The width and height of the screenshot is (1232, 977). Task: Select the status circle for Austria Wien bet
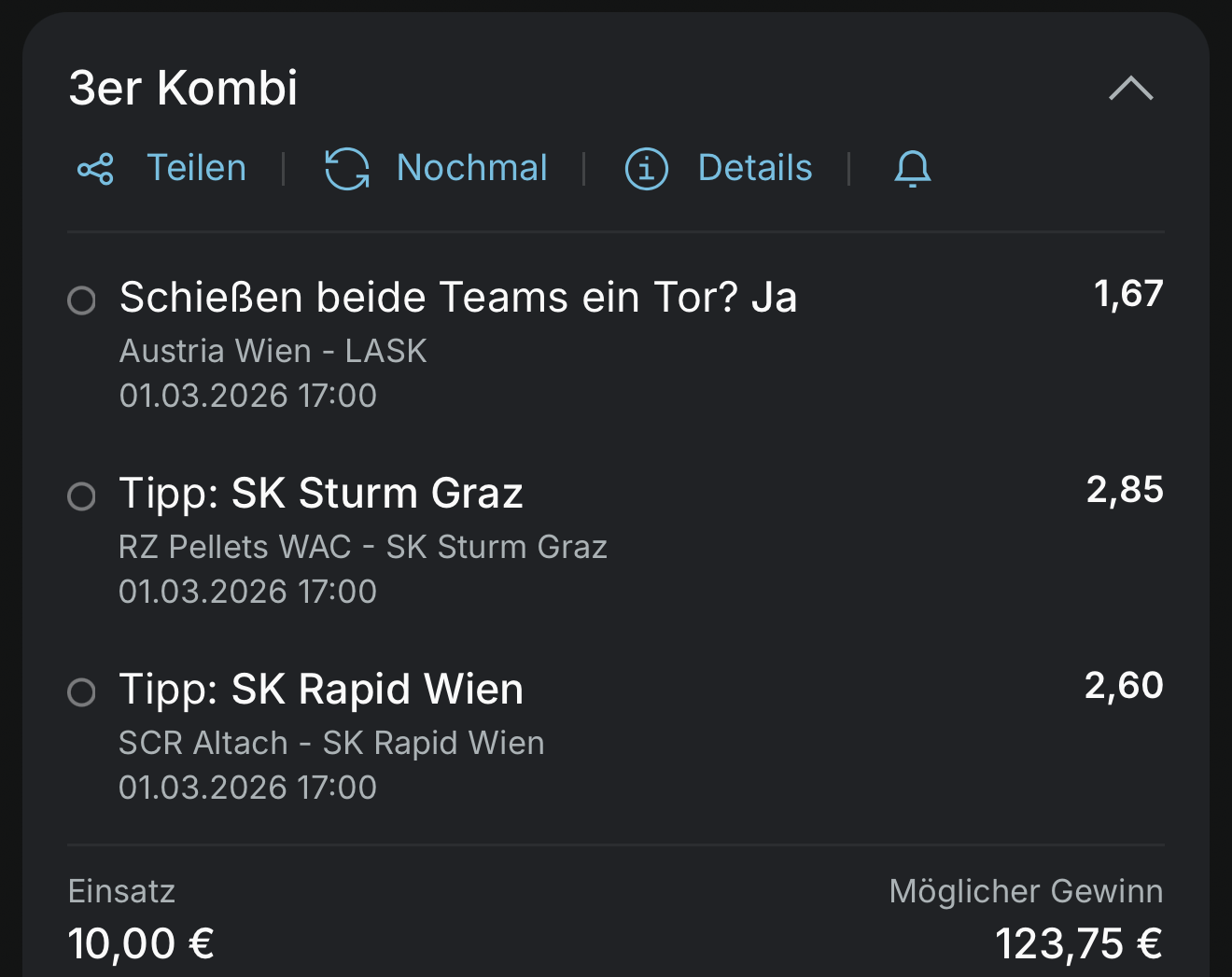pos(82,300)
